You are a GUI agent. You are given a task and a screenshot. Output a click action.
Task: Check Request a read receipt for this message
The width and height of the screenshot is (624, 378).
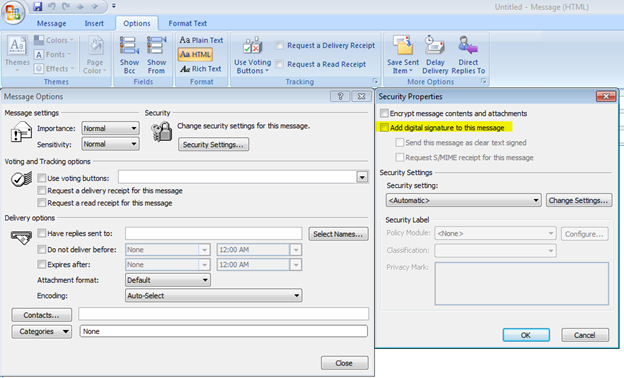coord(41,203)
